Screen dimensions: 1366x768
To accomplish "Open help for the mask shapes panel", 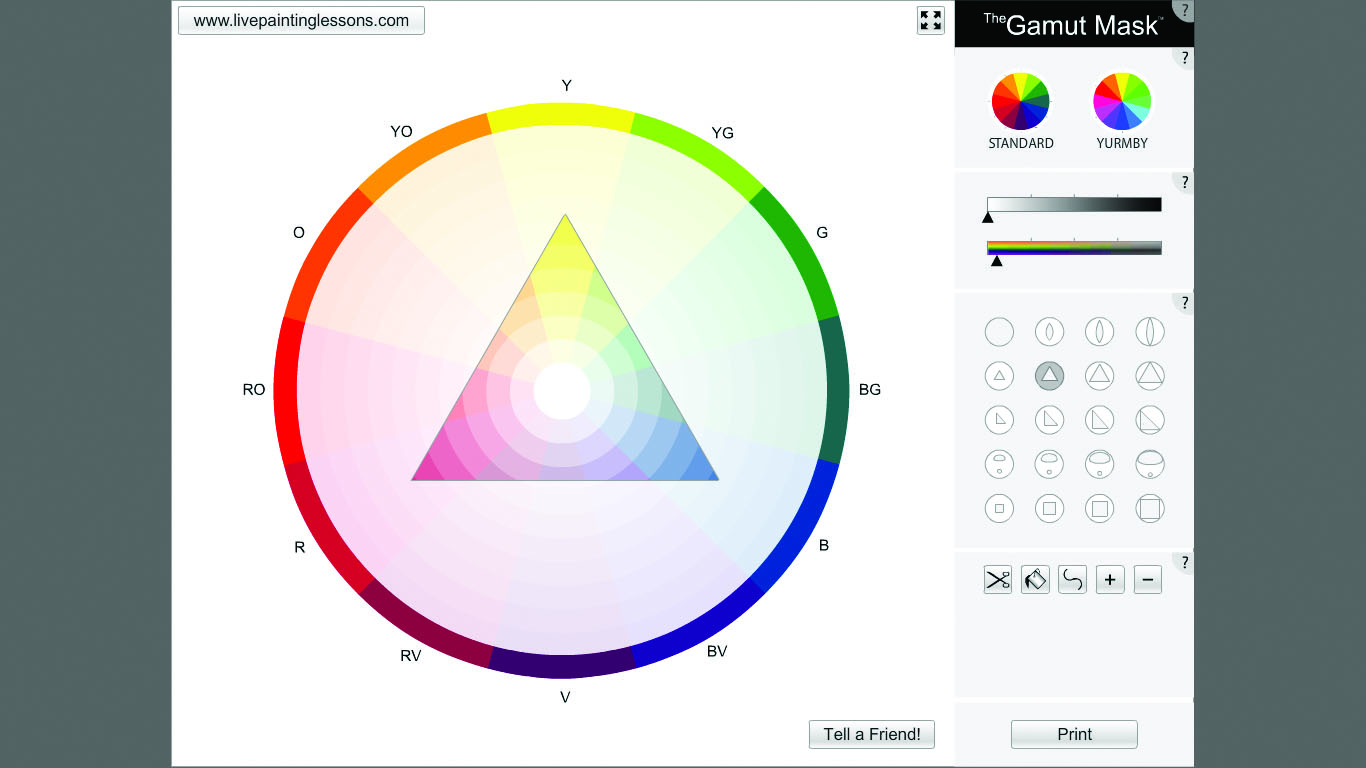I will coord(1184,302).
